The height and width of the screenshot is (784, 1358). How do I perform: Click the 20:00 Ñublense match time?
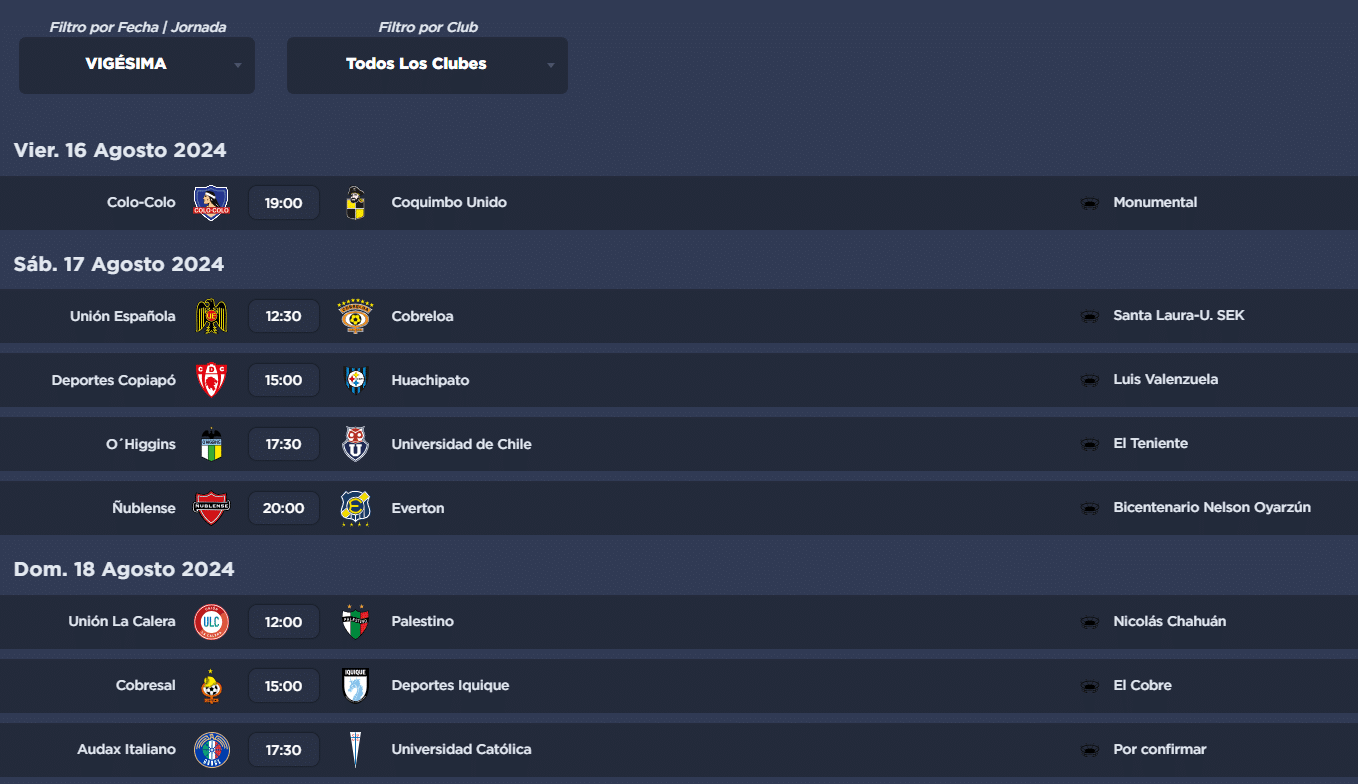pyautogui.click(x=284, y=508)
